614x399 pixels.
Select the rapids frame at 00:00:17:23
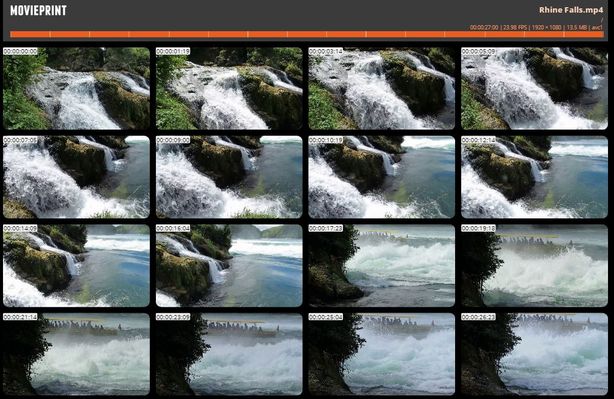[382, 265]
